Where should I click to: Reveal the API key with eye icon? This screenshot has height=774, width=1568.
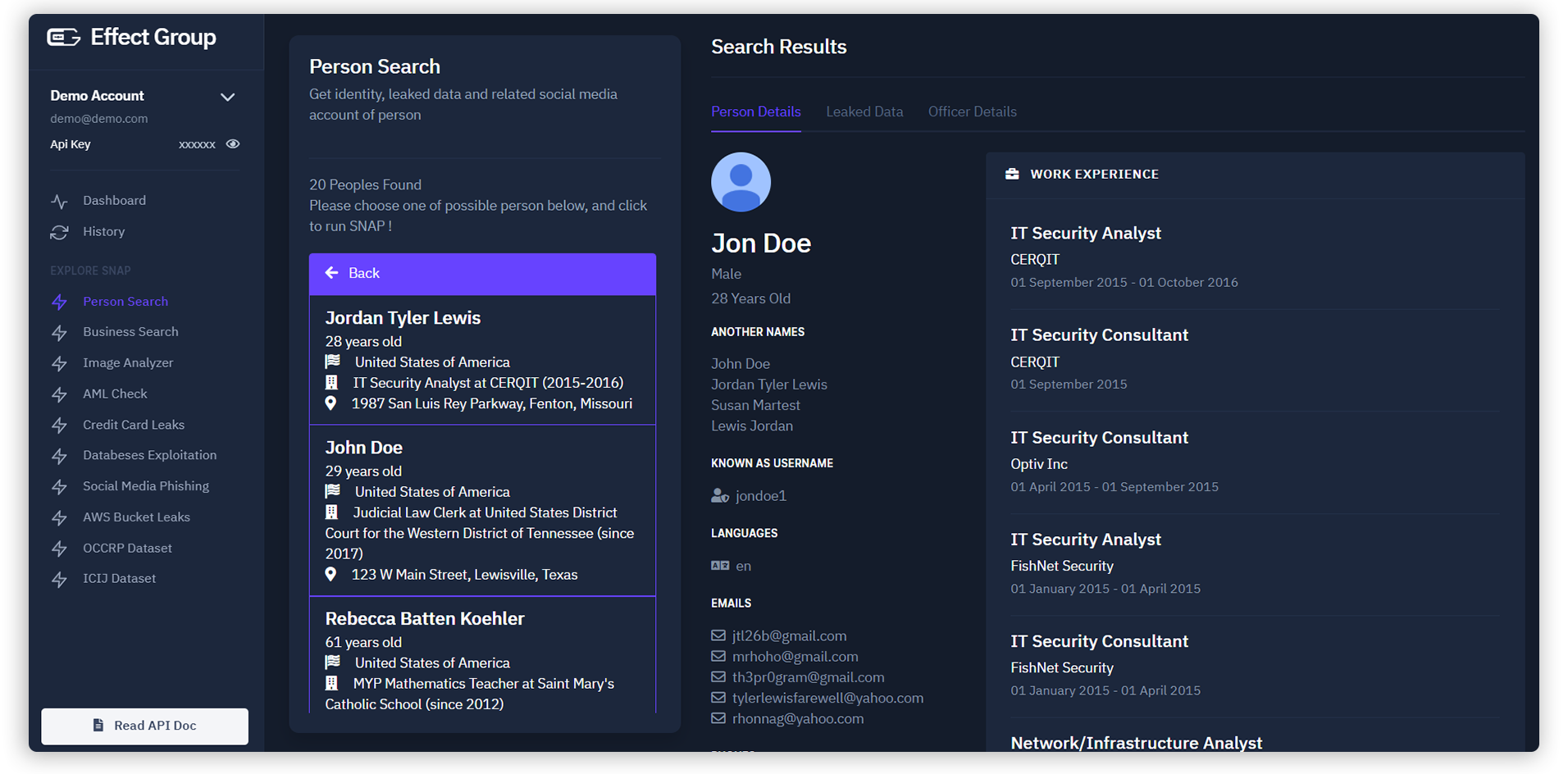tap(233, 144)
